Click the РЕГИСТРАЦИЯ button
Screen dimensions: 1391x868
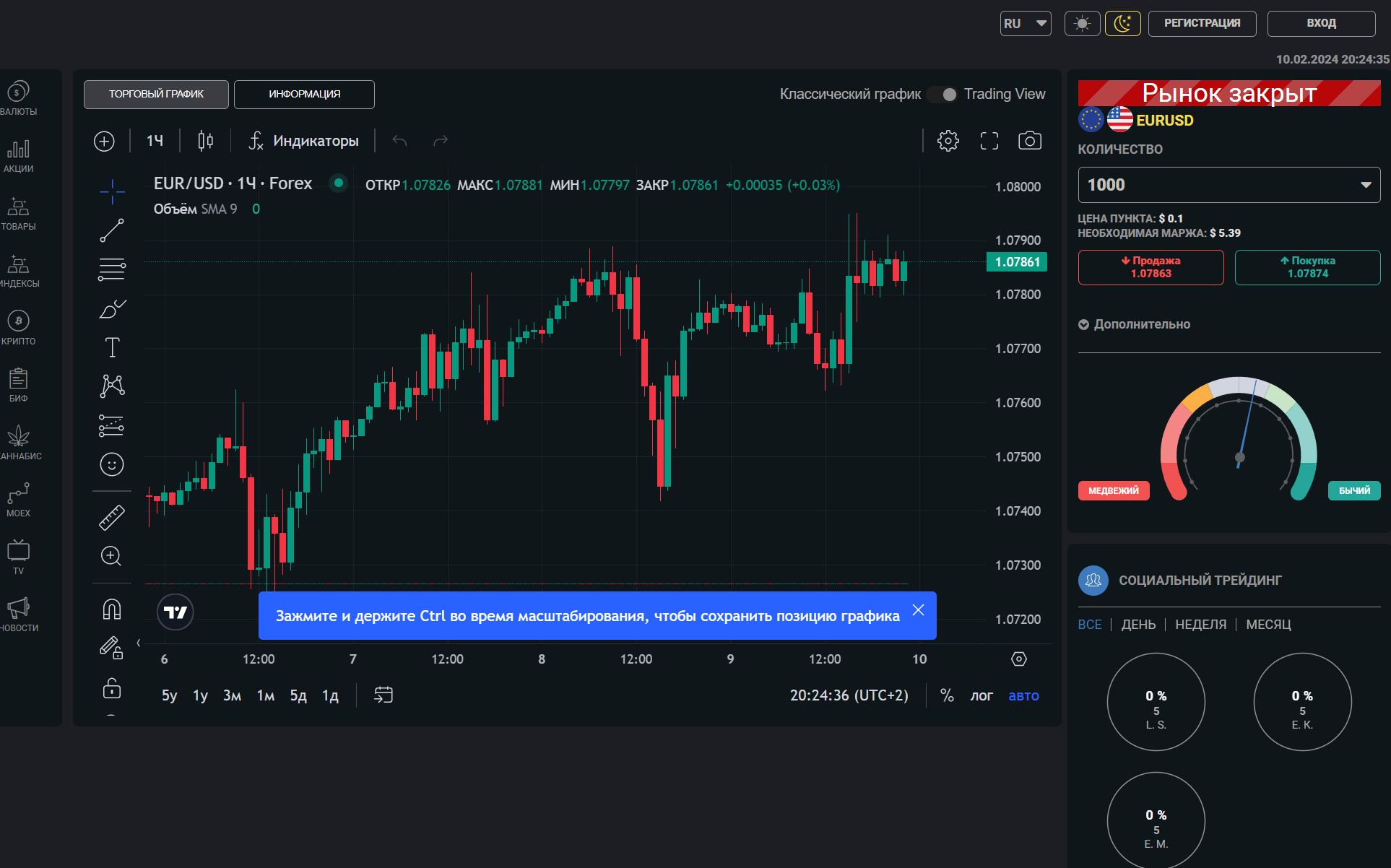[1202, 24]
